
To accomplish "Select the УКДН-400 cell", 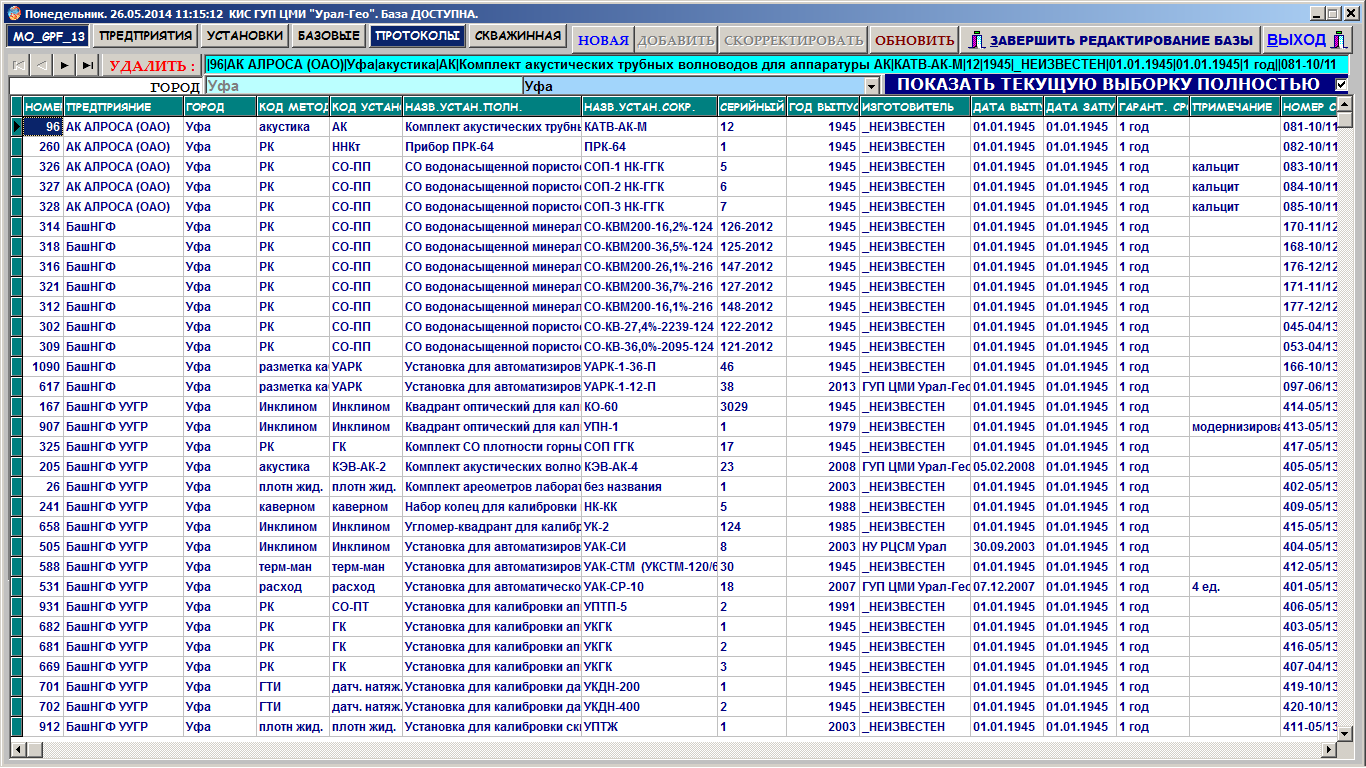I will coord(649,707).
